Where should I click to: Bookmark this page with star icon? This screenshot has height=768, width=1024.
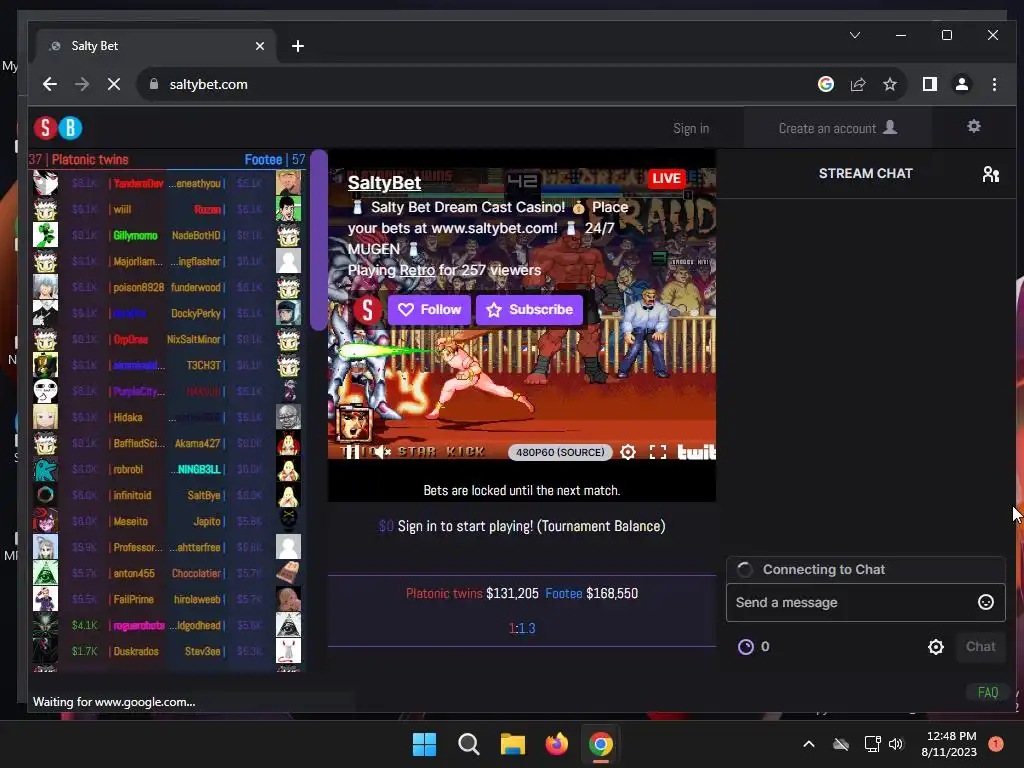point(889,84)
